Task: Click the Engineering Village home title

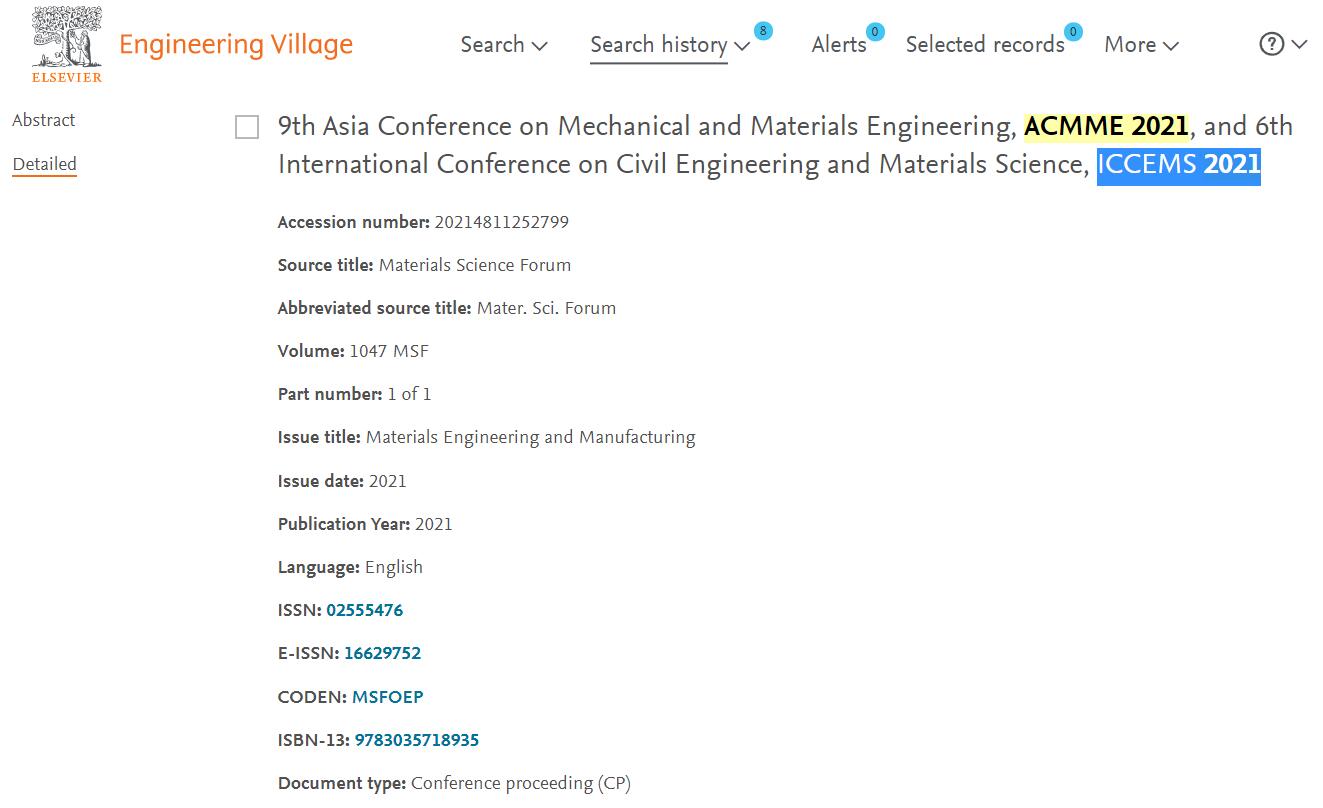Action: (x=236, y=45)
